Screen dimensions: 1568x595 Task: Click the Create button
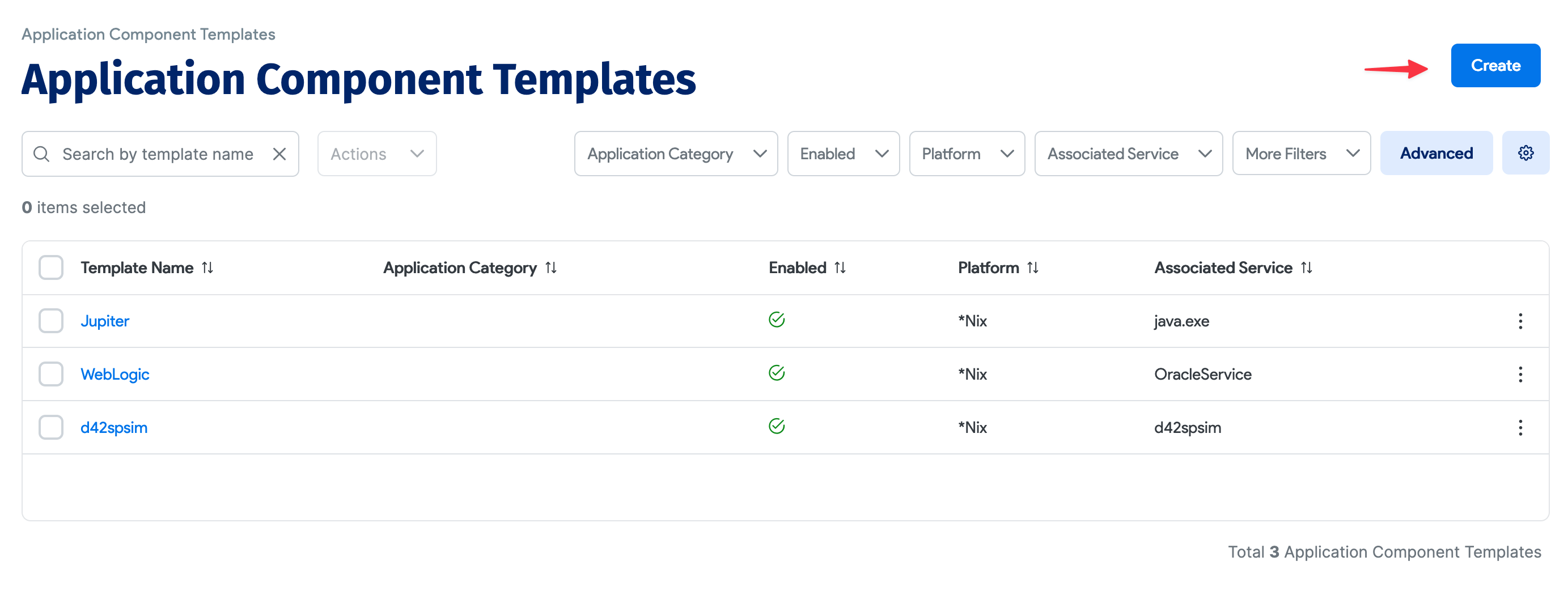(1495, 65)
